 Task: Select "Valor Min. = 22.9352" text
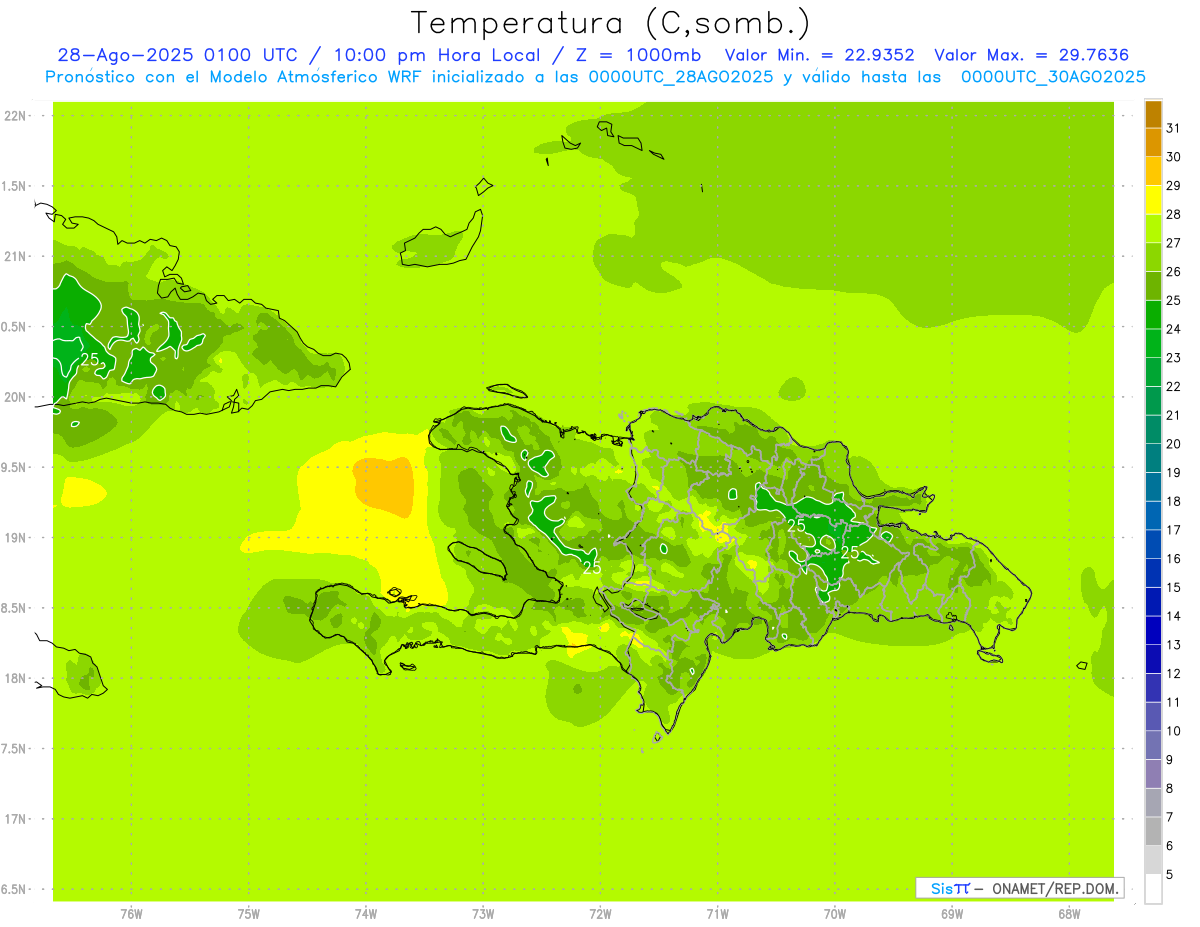pyautogui.click(x=819, y=55)
